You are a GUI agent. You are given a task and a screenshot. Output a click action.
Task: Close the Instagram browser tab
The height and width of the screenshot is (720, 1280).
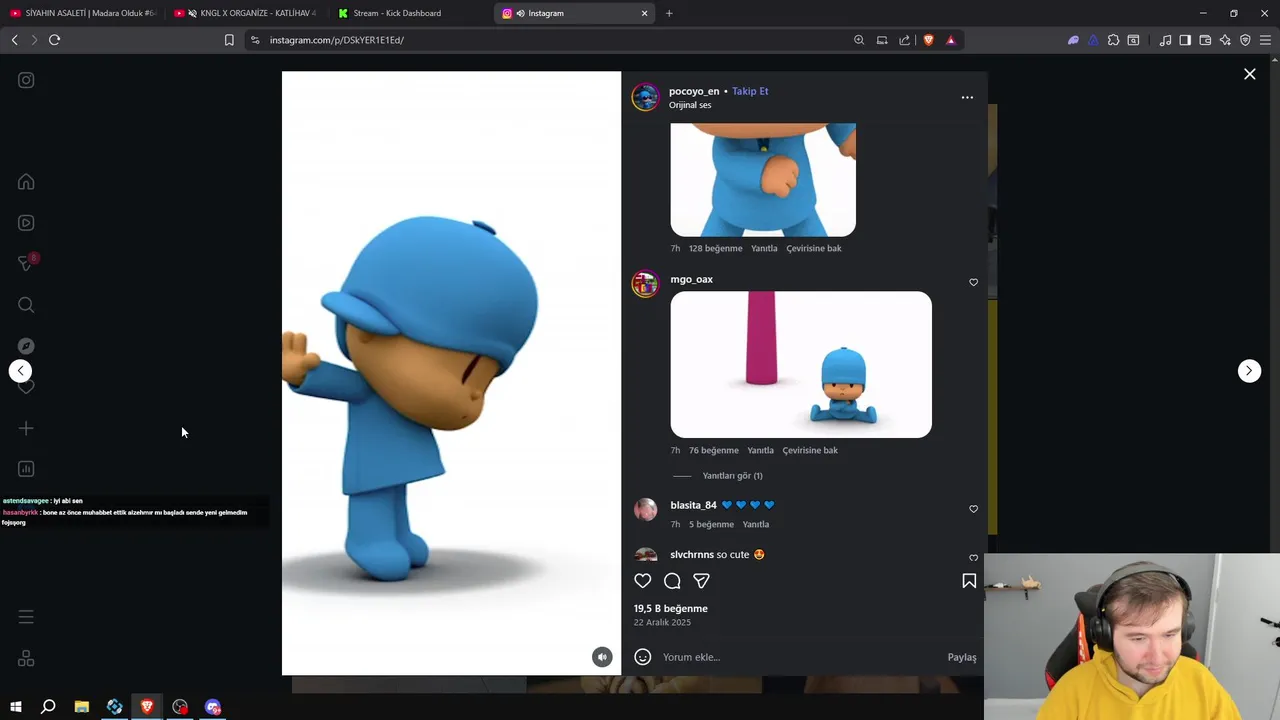644,13
